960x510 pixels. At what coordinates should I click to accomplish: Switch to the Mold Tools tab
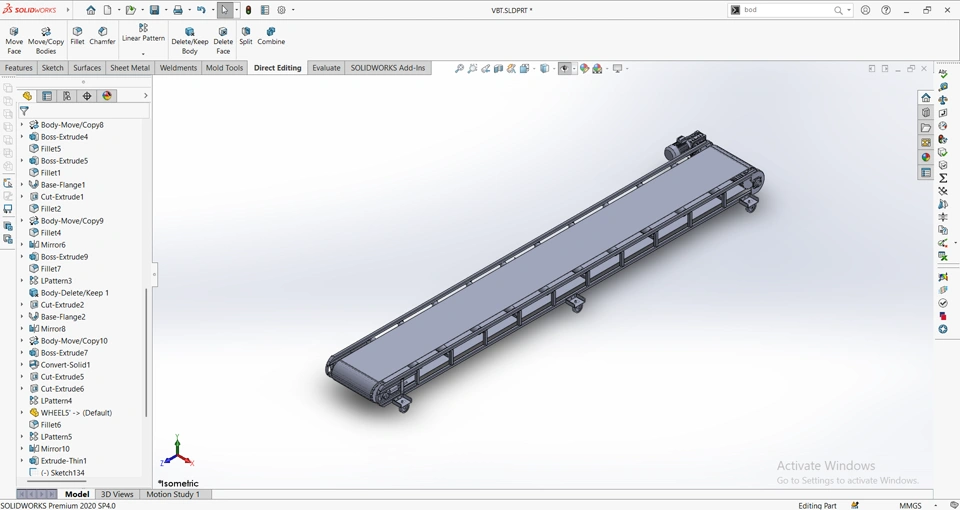[224, 68]
